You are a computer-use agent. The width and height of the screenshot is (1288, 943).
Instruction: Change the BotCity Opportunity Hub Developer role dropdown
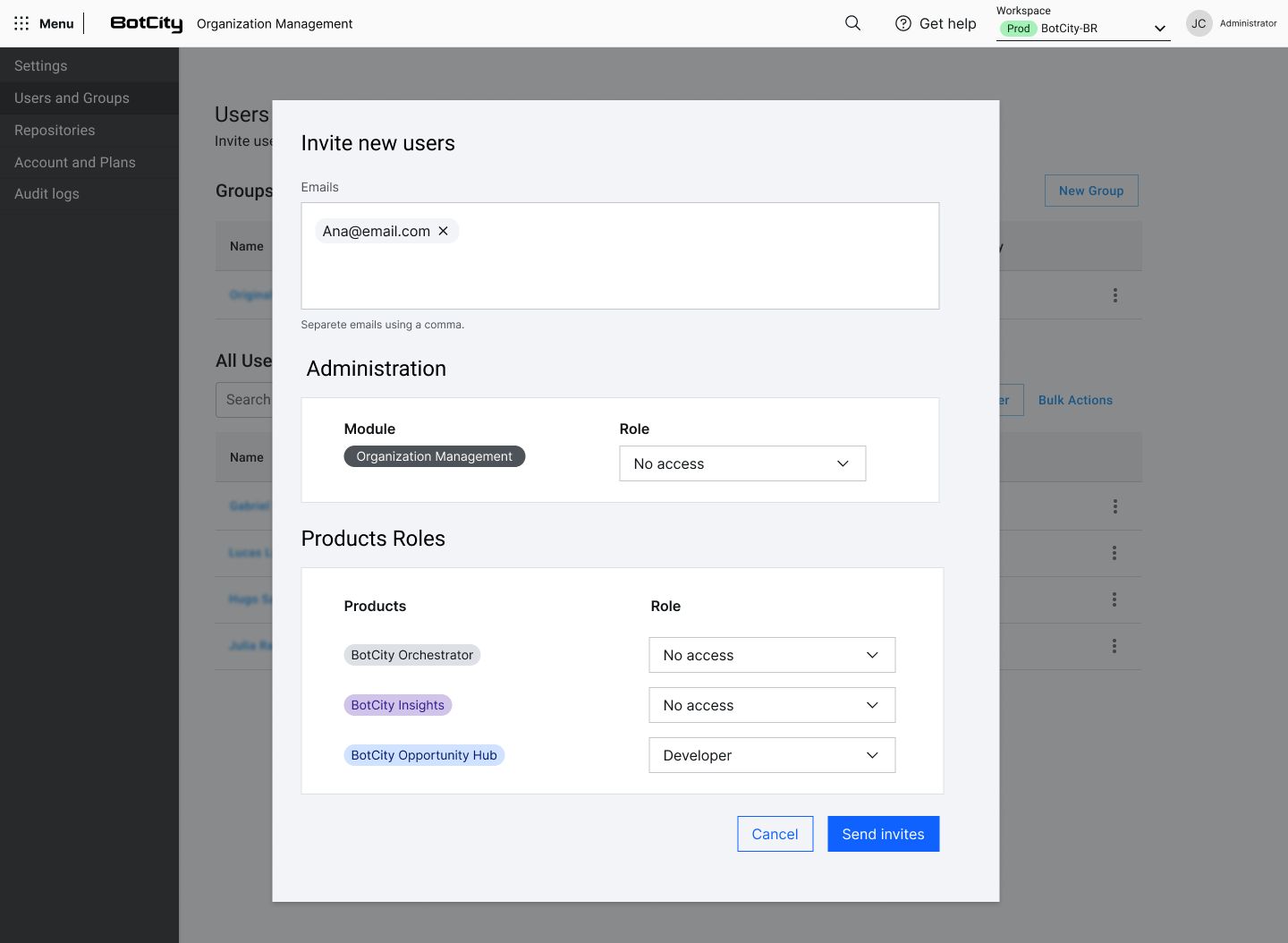(771, 755)
